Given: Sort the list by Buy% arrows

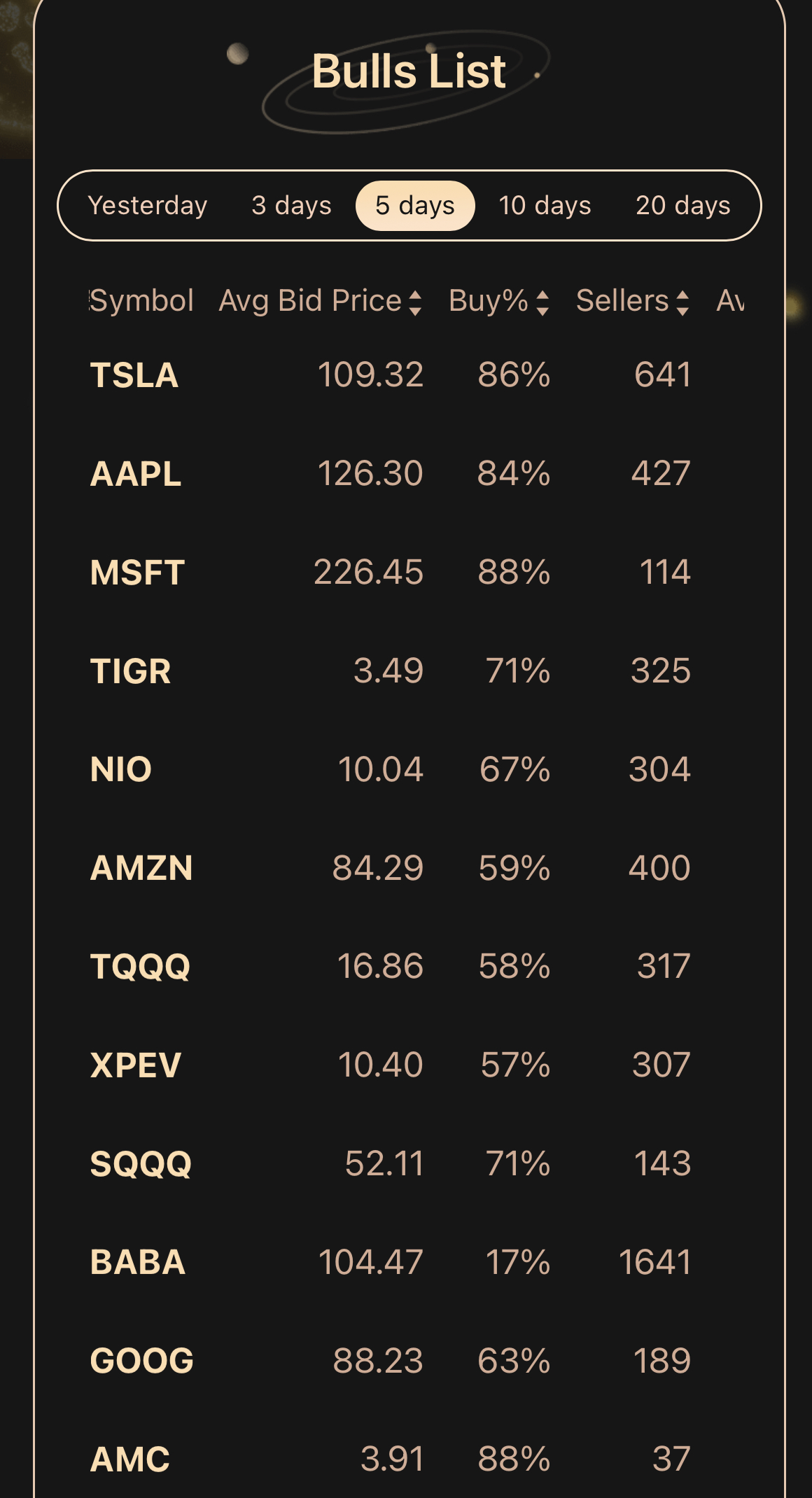Looking at the screenshot, I should [542, 302].
